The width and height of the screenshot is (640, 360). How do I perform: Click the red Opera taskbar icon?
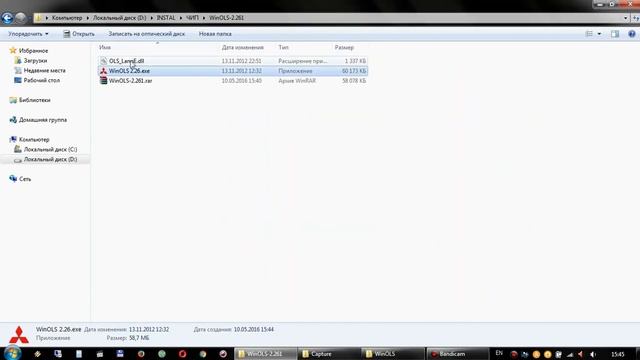pos(182,354)
